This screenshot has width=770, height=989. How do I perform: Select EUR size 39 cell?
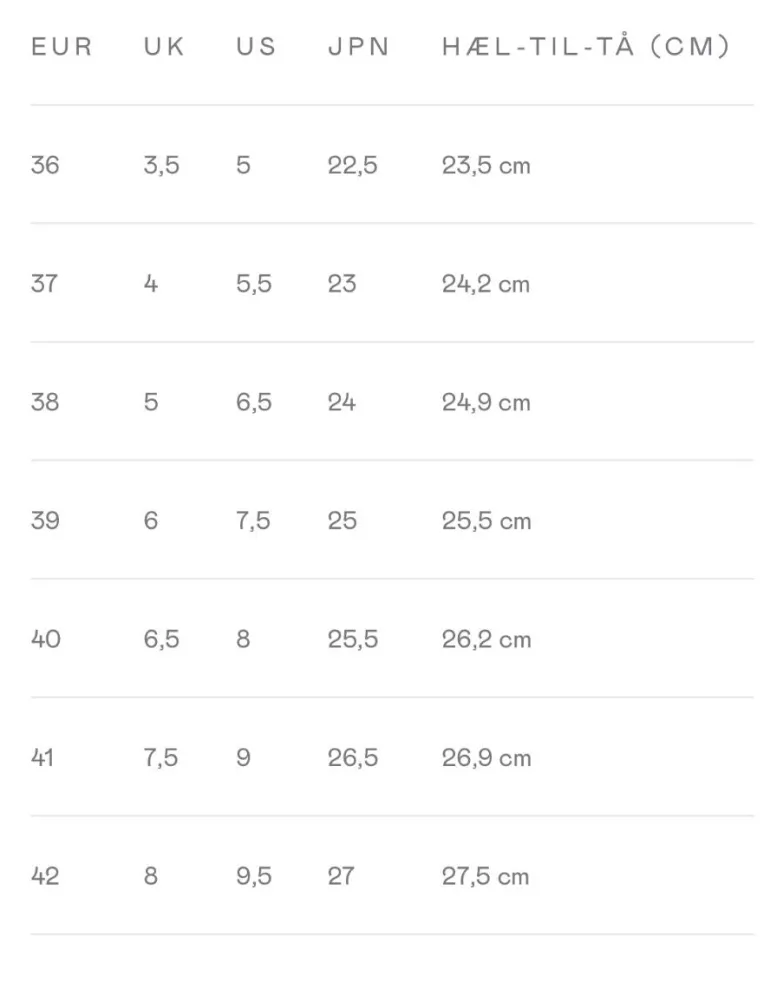45,521
